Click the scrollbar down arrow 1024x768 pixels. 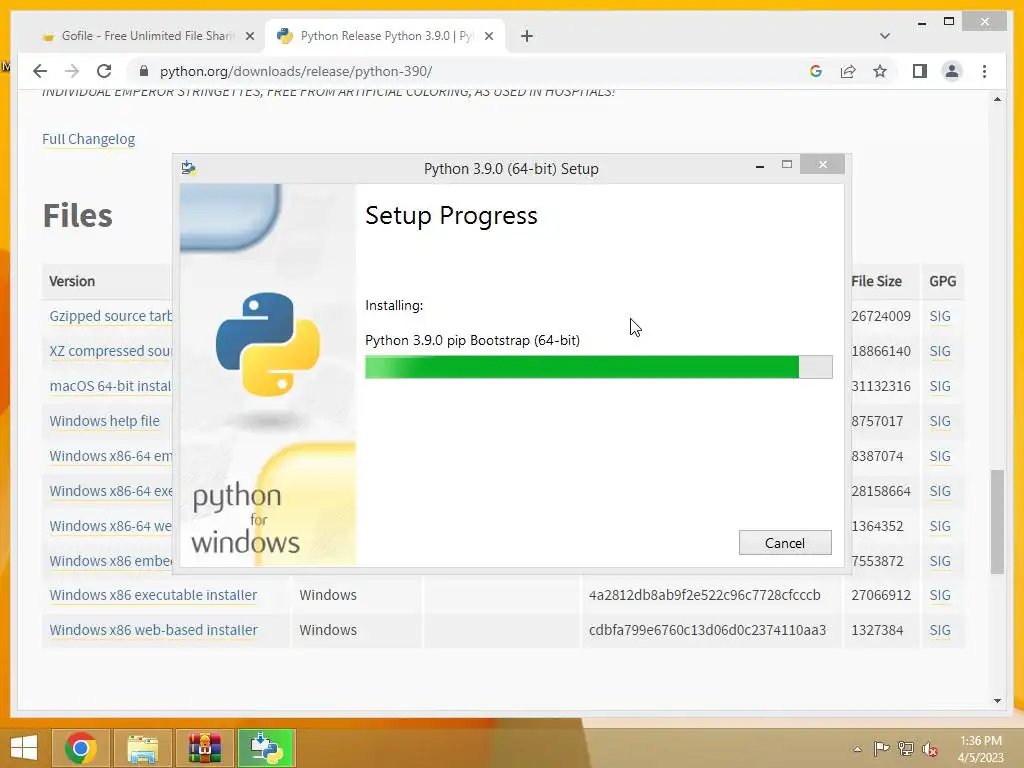997,701
